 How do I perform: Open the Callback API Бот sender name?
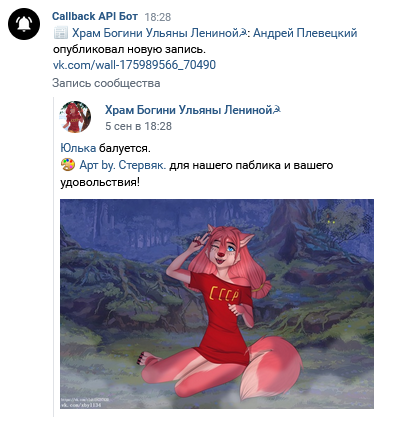[95, 16]
